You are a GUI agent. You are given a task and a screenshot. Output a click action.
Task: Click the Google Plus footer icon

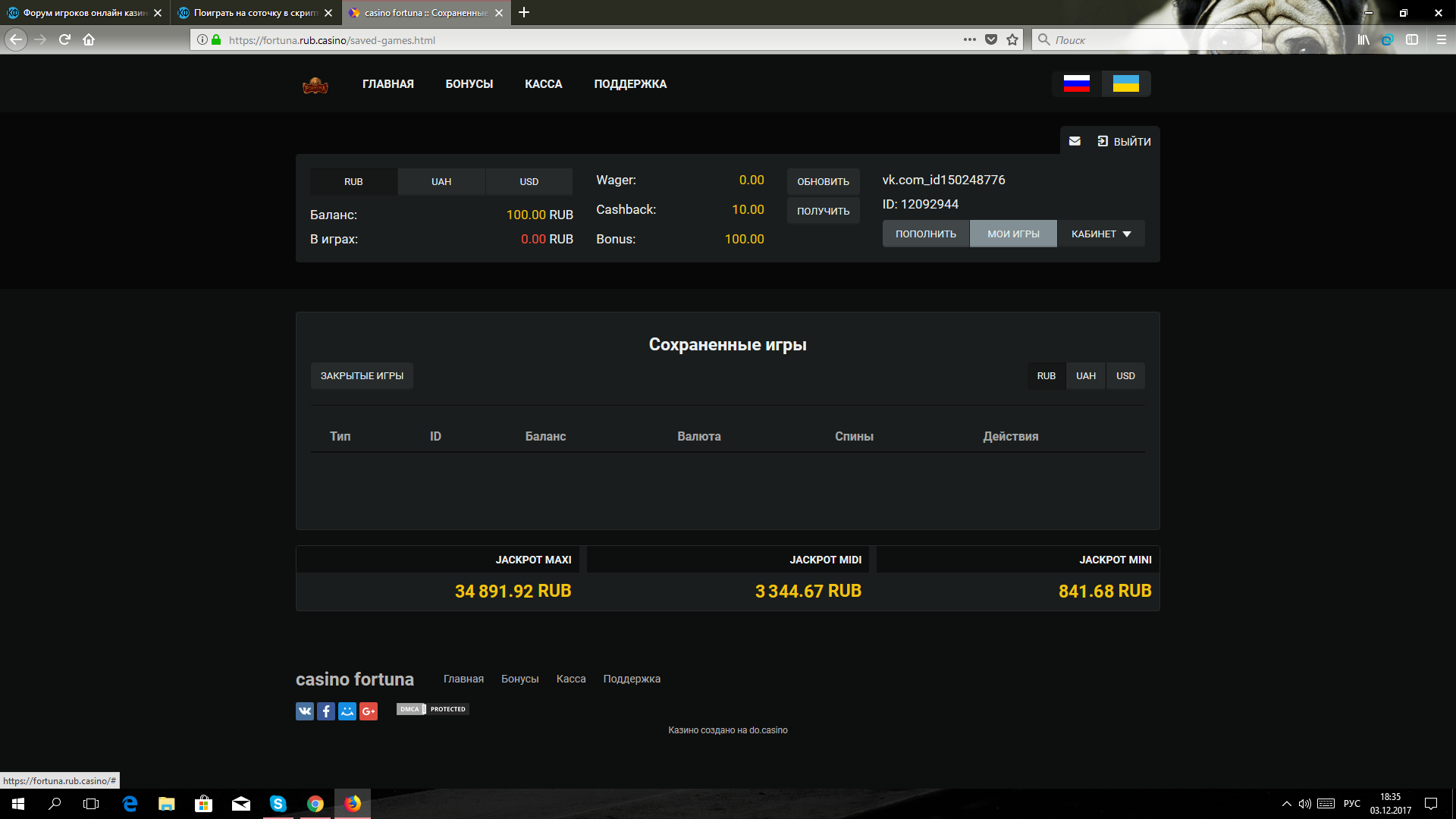369,711
